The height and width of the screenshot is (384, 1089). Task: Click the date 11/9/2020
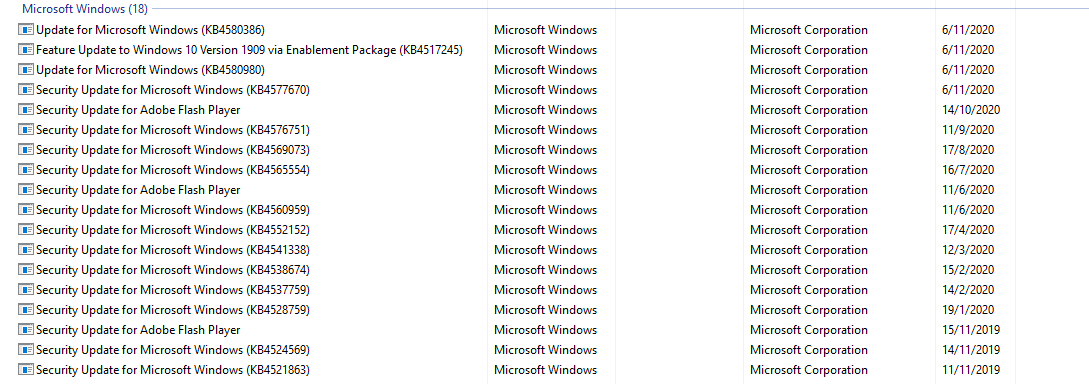coord(968,130)
